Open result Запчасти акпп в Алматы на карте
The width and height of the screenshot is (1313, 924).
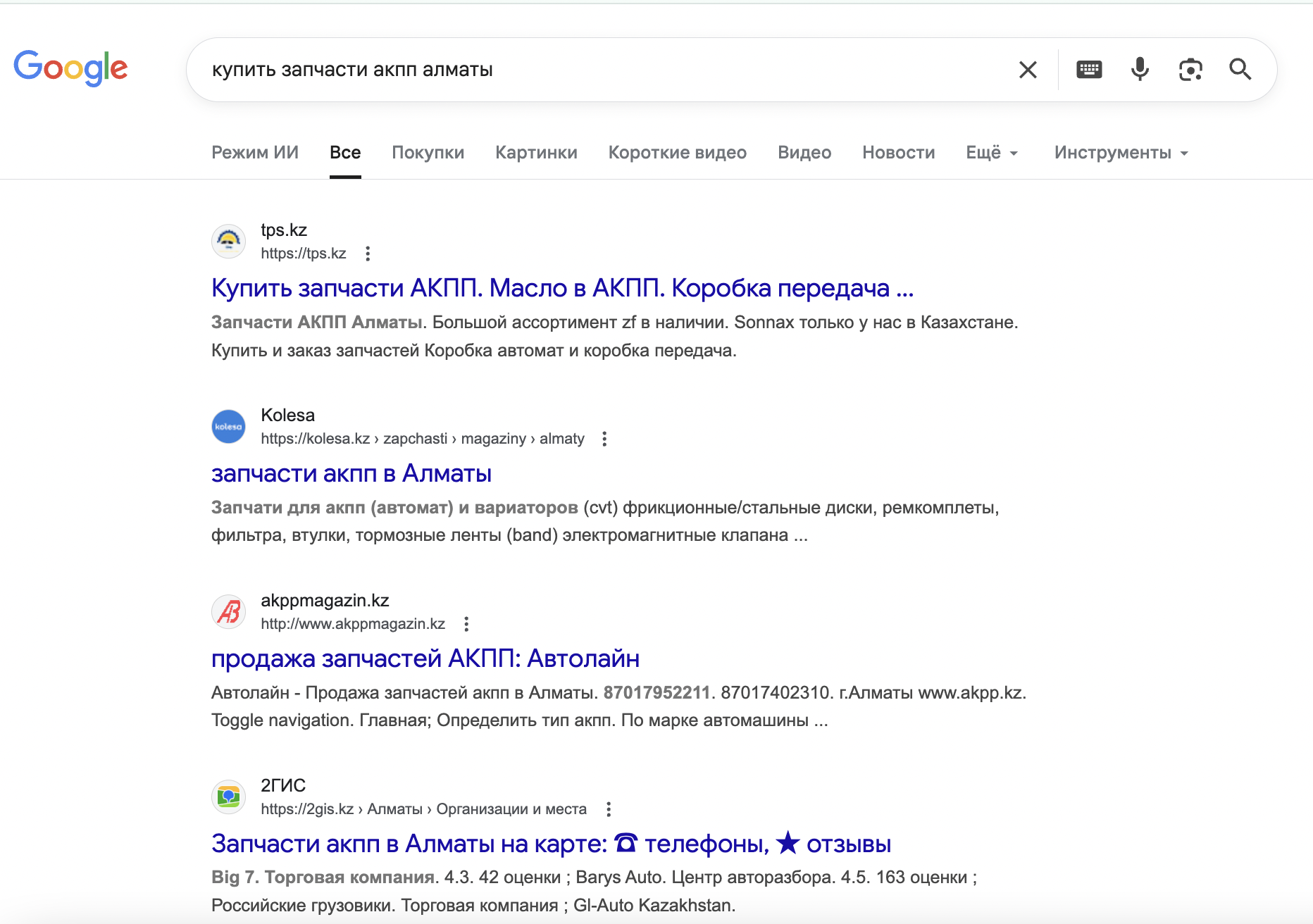click(x=551, y=844)
